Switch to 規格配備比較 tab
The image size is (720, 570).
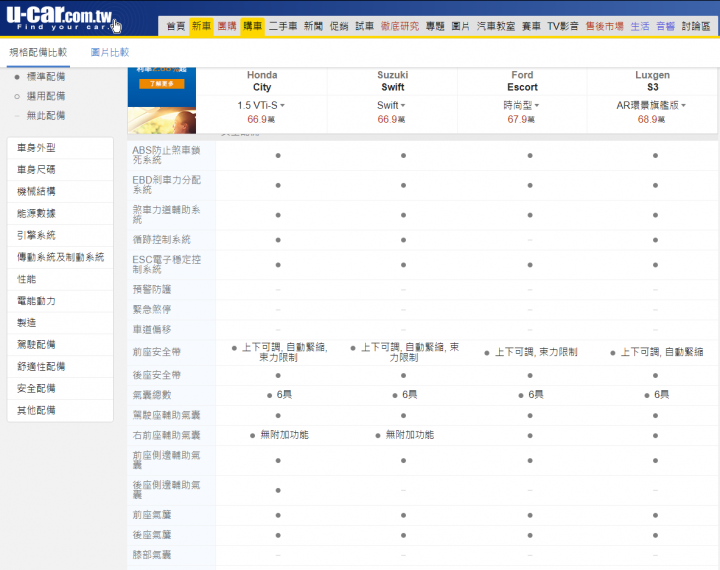click(x=38, y=52)
